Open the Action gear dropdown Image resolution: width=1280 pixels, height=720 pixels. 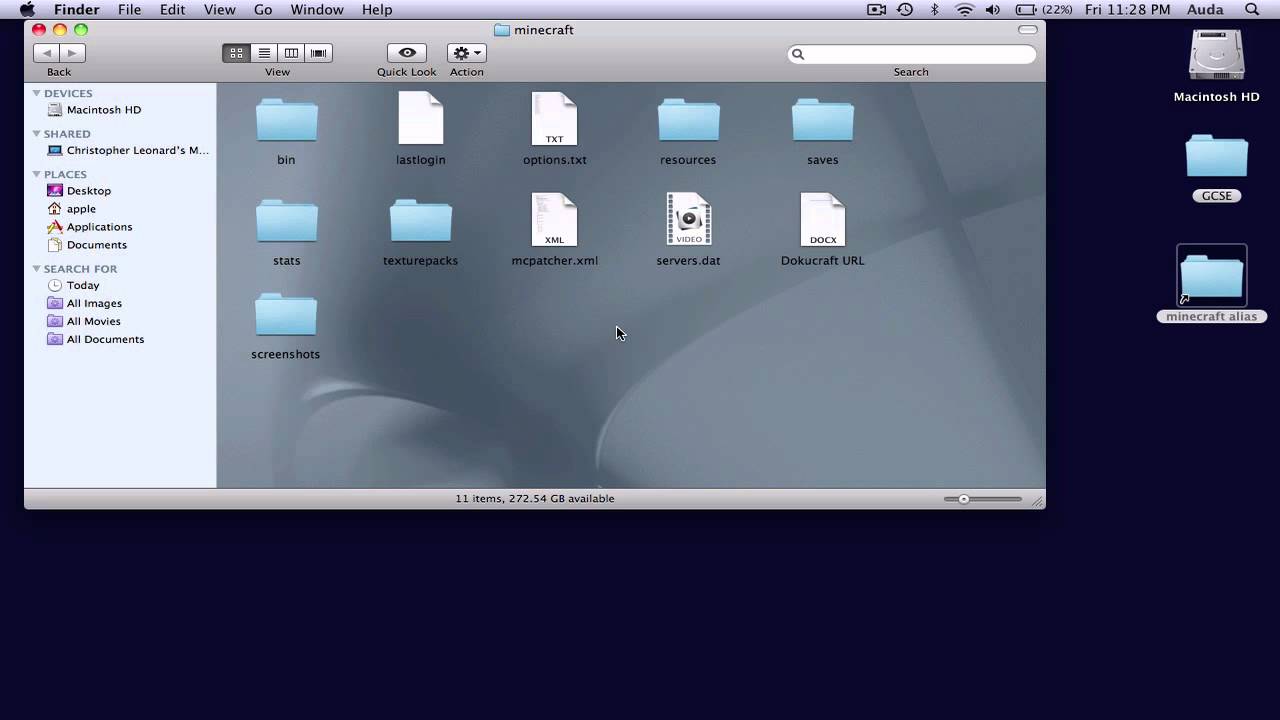465,52
